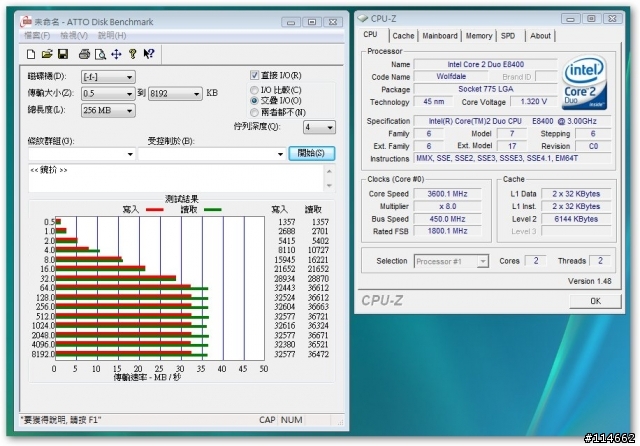Click the Name field Intel Core 2 Duo E8400

pyautogui.click(x=485, y=64)
